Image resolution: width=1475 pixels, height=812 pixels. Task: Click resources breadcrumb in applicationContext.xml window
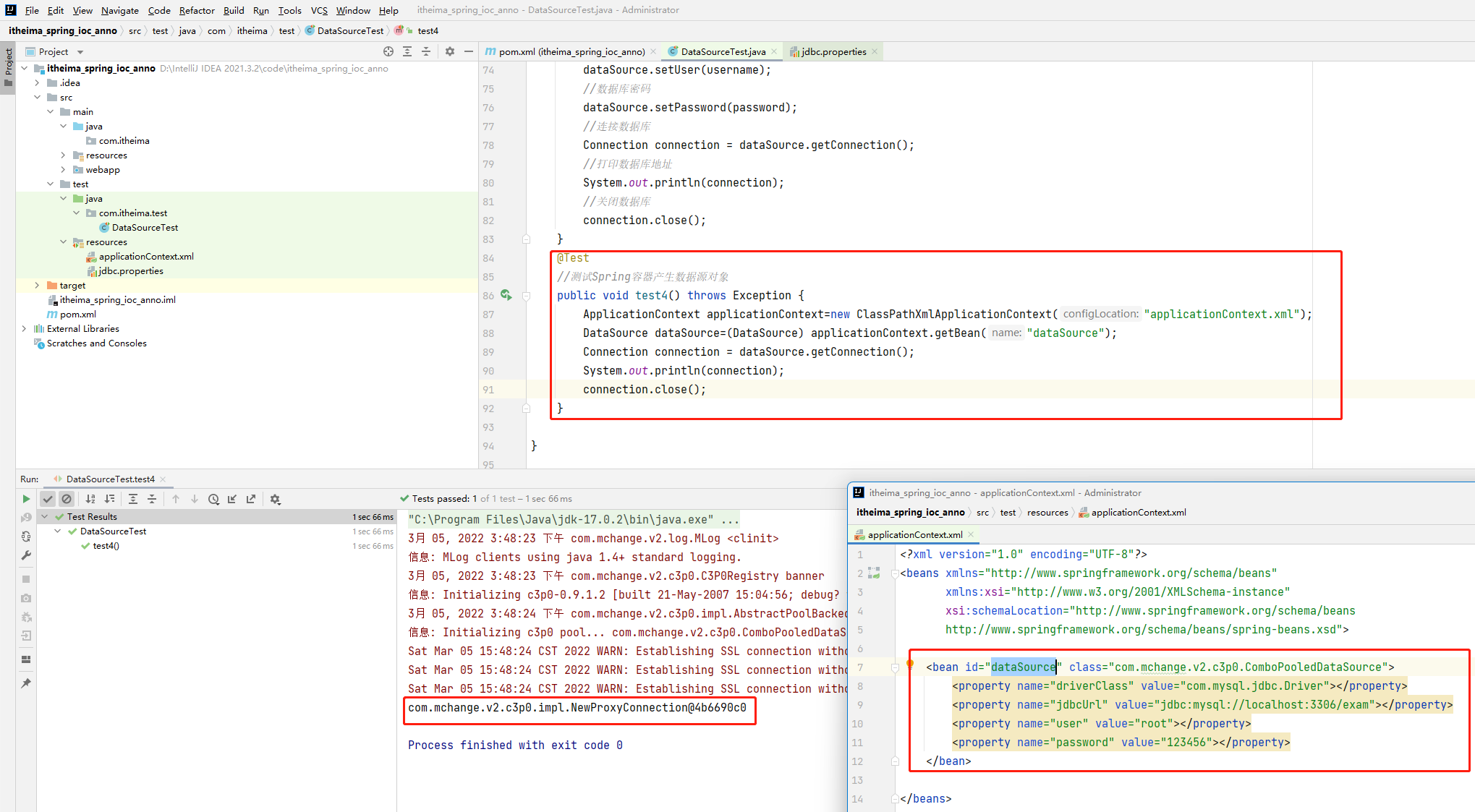[x=1047, y=513]
